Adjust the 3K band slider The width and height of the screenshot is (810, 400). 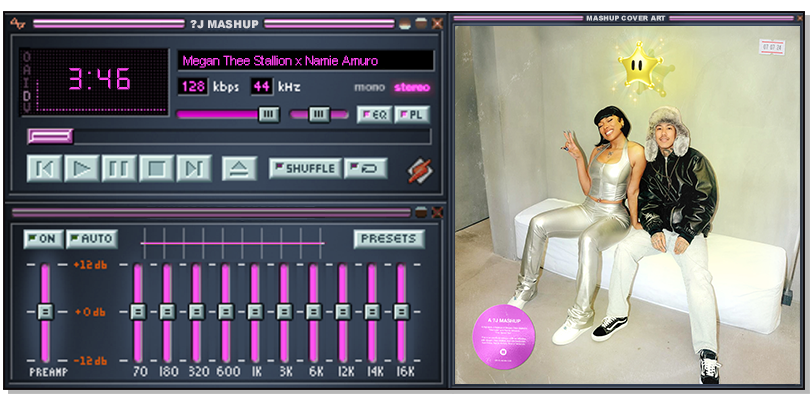(284, 312)
